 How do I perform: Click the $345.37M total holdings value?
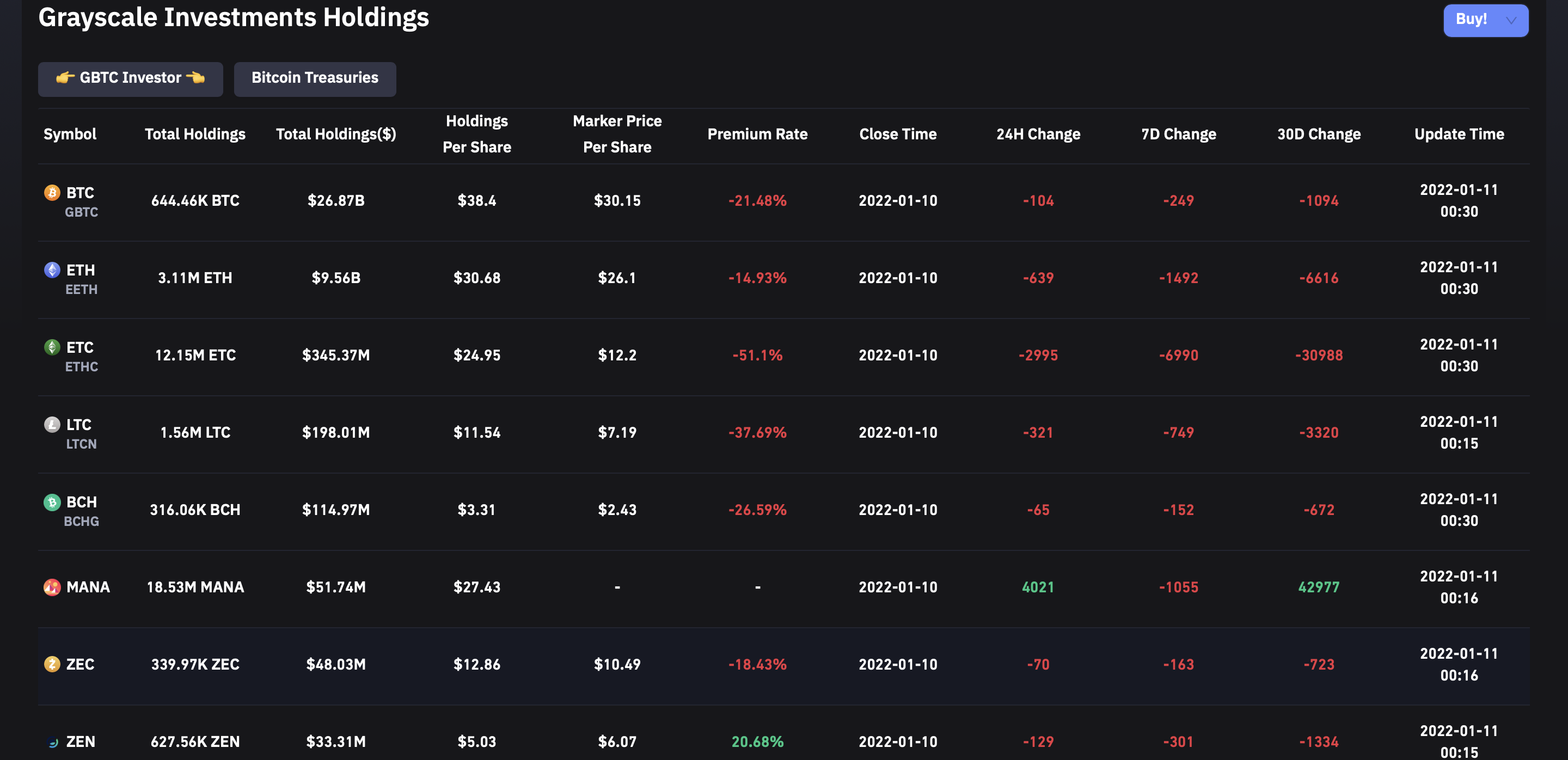[336, 356]
